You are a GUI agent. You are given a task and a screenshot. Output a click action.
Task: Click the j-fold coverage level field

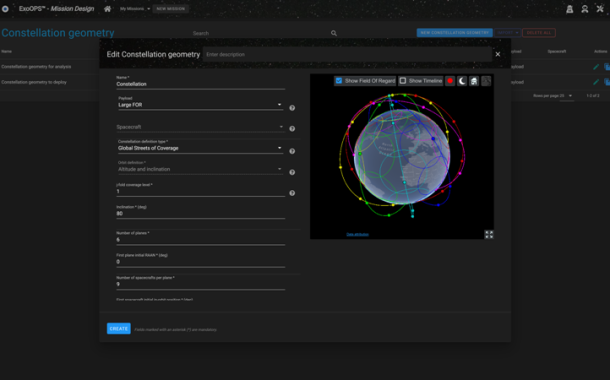click(200, 191)
